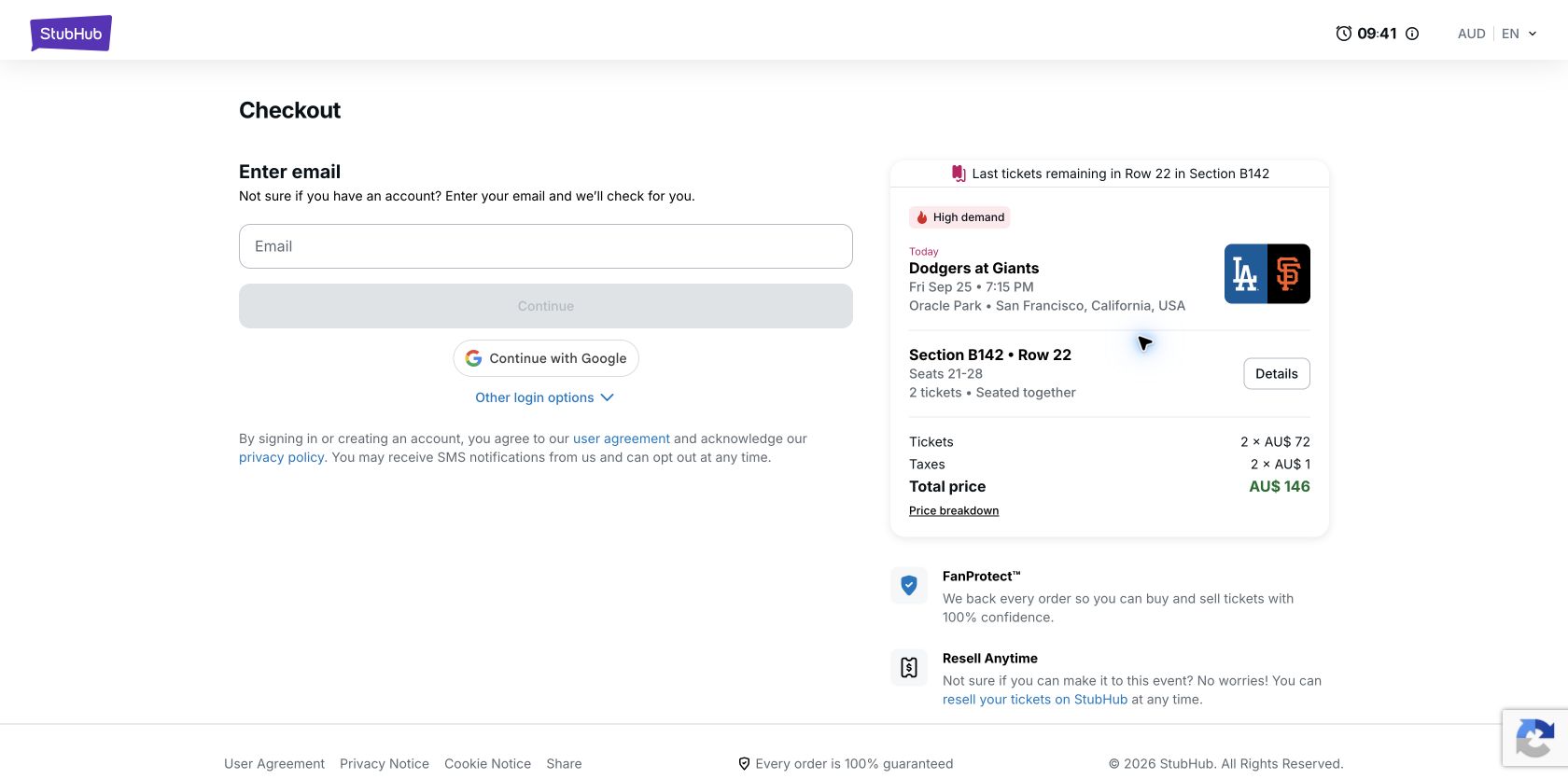1568x779 pixels.
Task: Click the Resell Anytime heading
Action: click(x=990, y=659)
